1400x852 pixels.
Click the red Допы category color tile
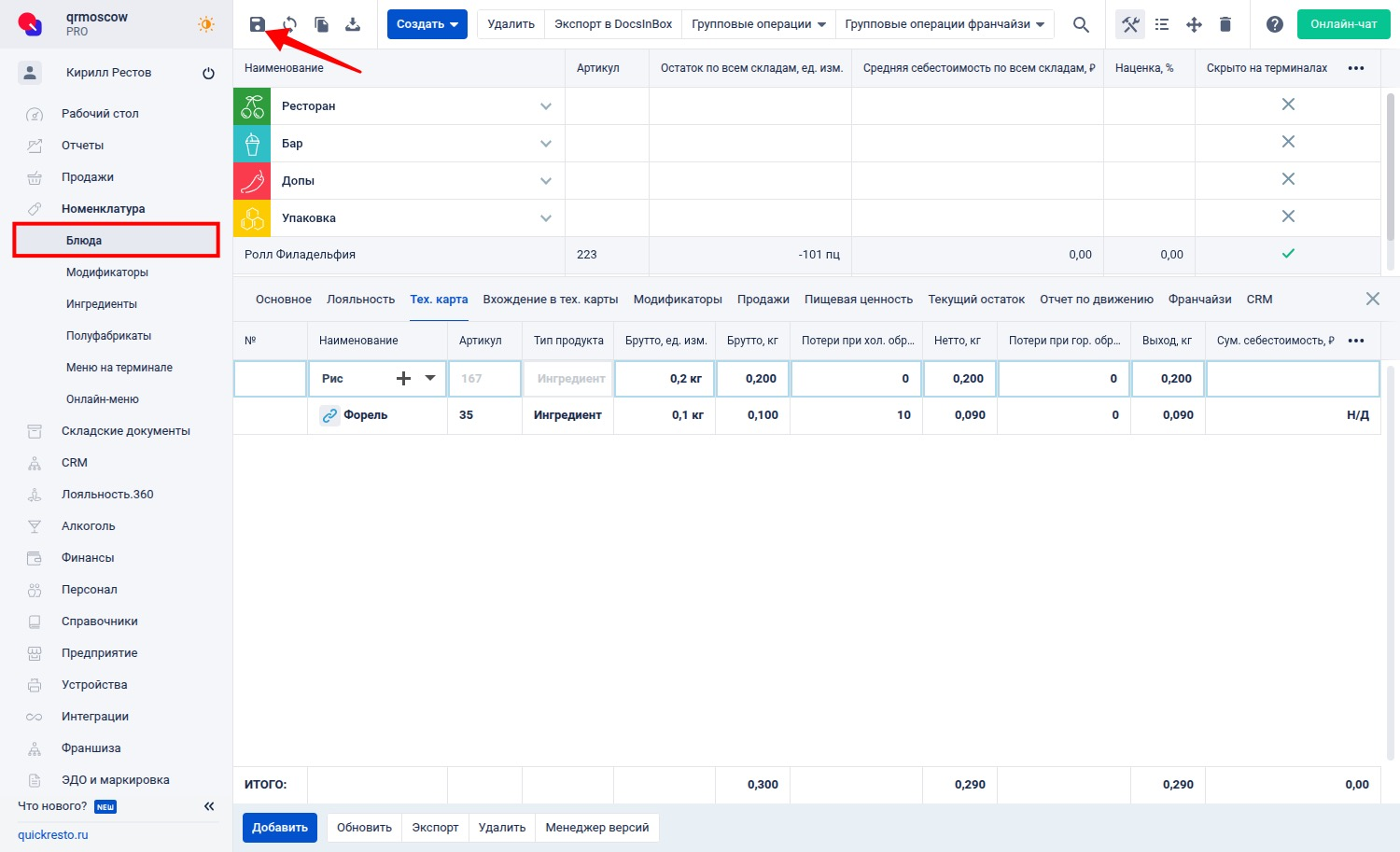pyautogui.click(x=252, y=181)
